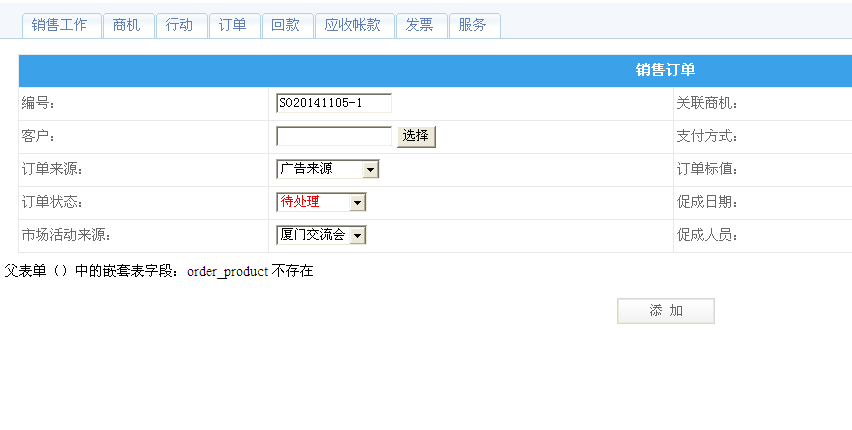This screenshot has width=852, height=430.
Task: Click the 支付方式: label
Action: (707, 136)
